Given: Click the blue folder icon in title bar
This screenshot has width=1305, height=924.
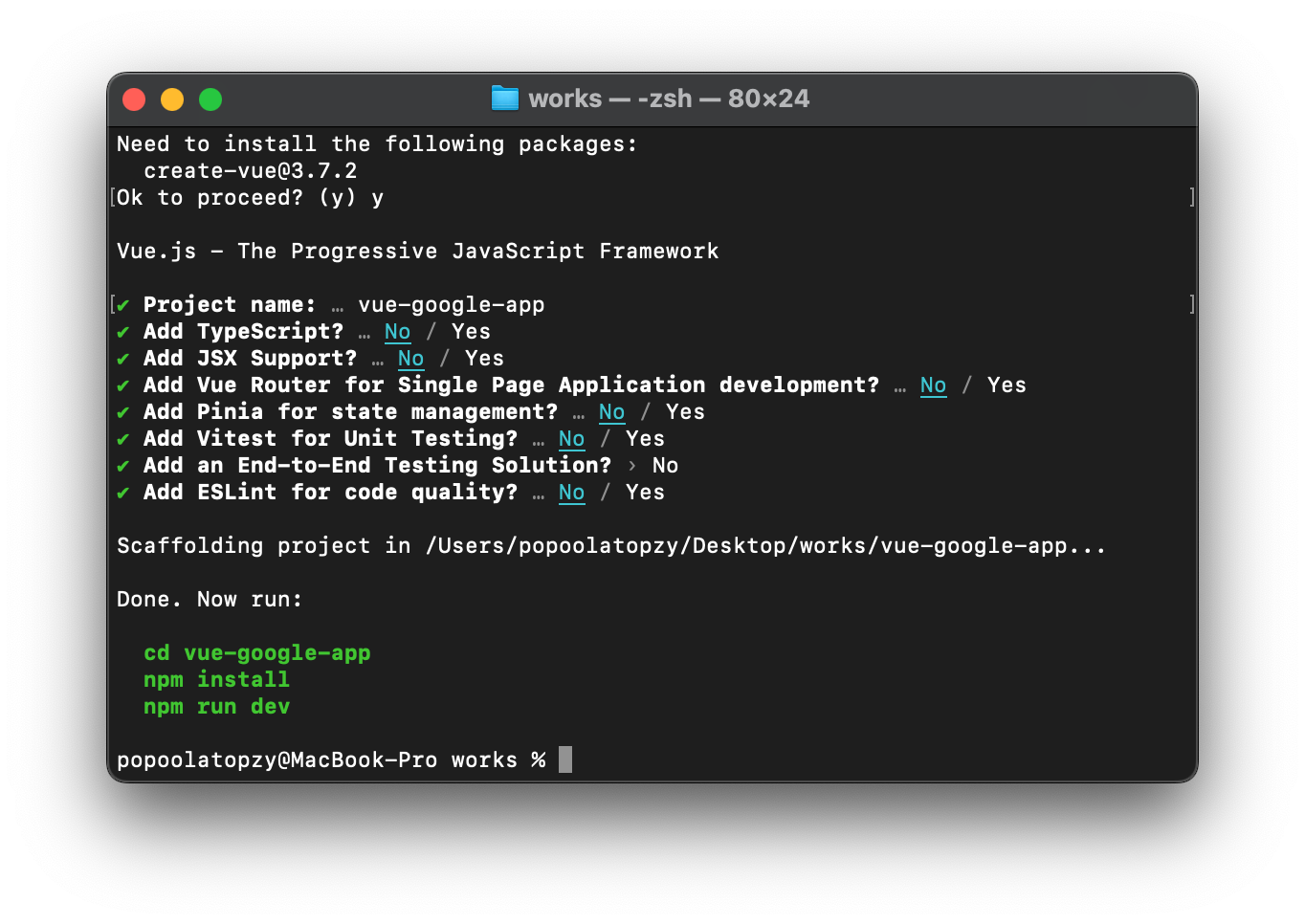Looking at the screenshot, I should pos(504,99).
